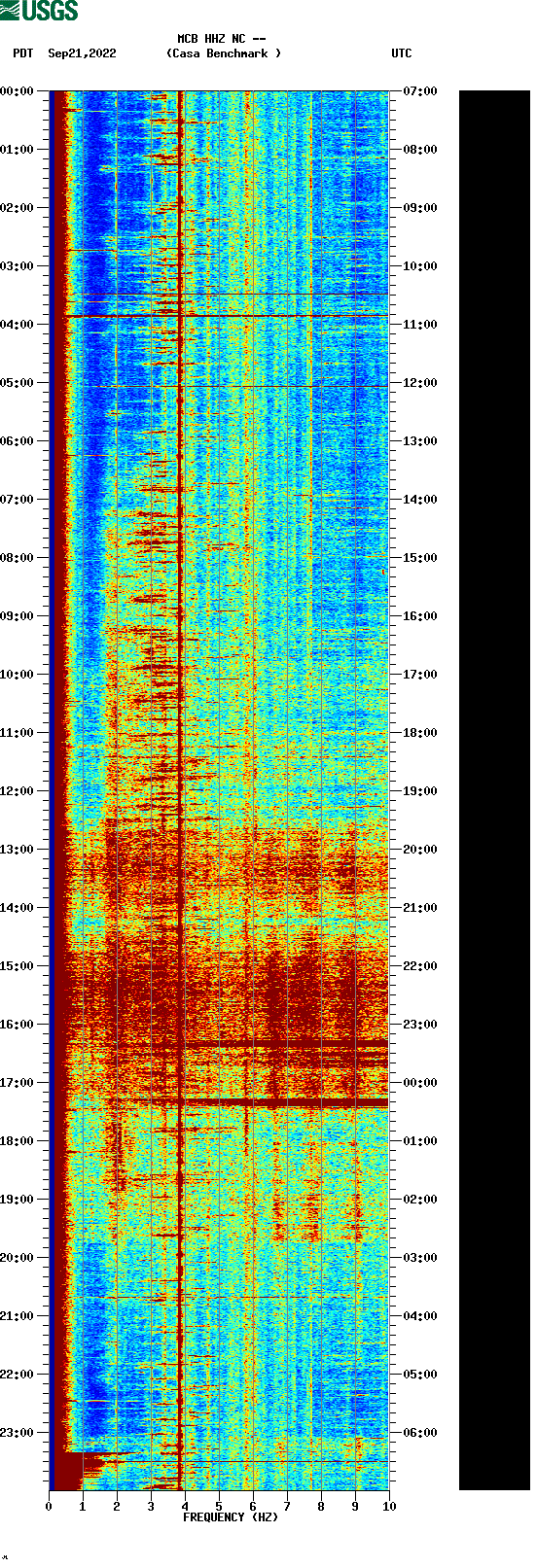
Task: Click the PDT timezone label
Action: [x=23, y=53]
